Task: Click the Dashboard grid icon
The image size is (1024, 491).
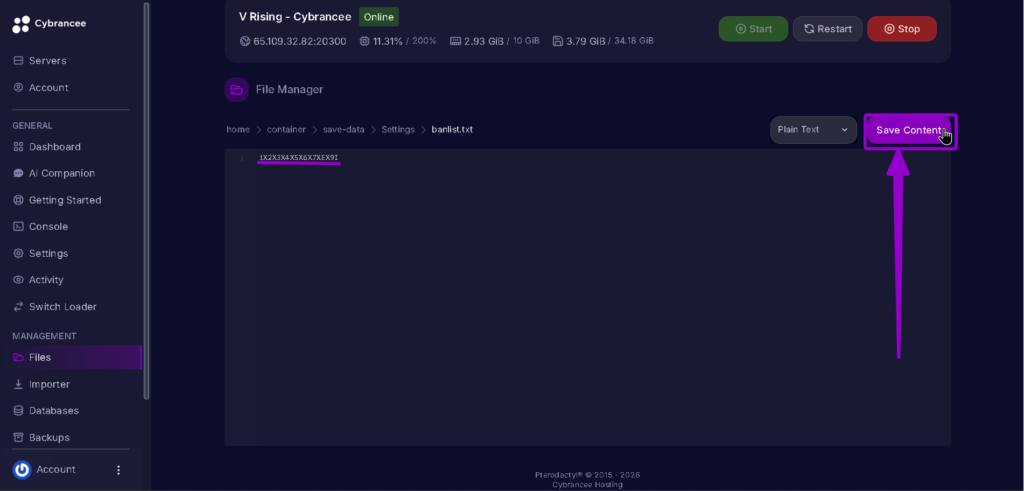Action: [x=18, y=147]
